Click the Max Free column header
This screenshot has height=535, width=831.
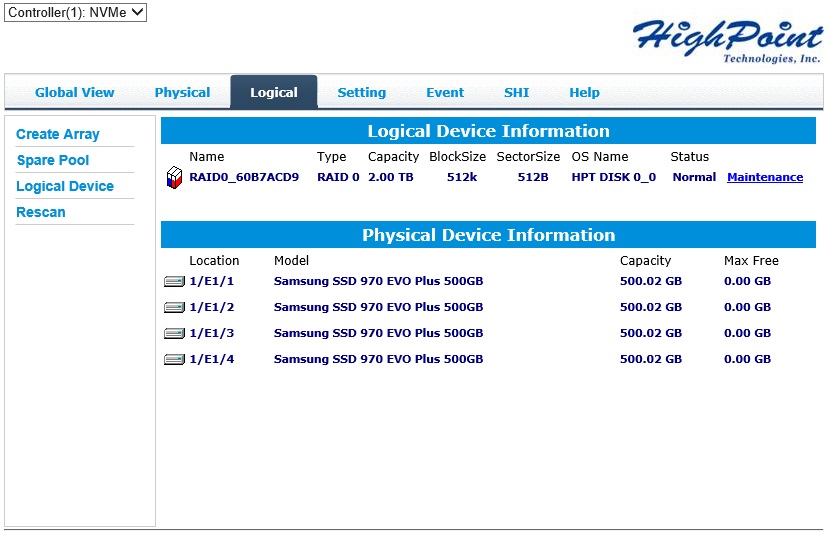coord(751,260)
